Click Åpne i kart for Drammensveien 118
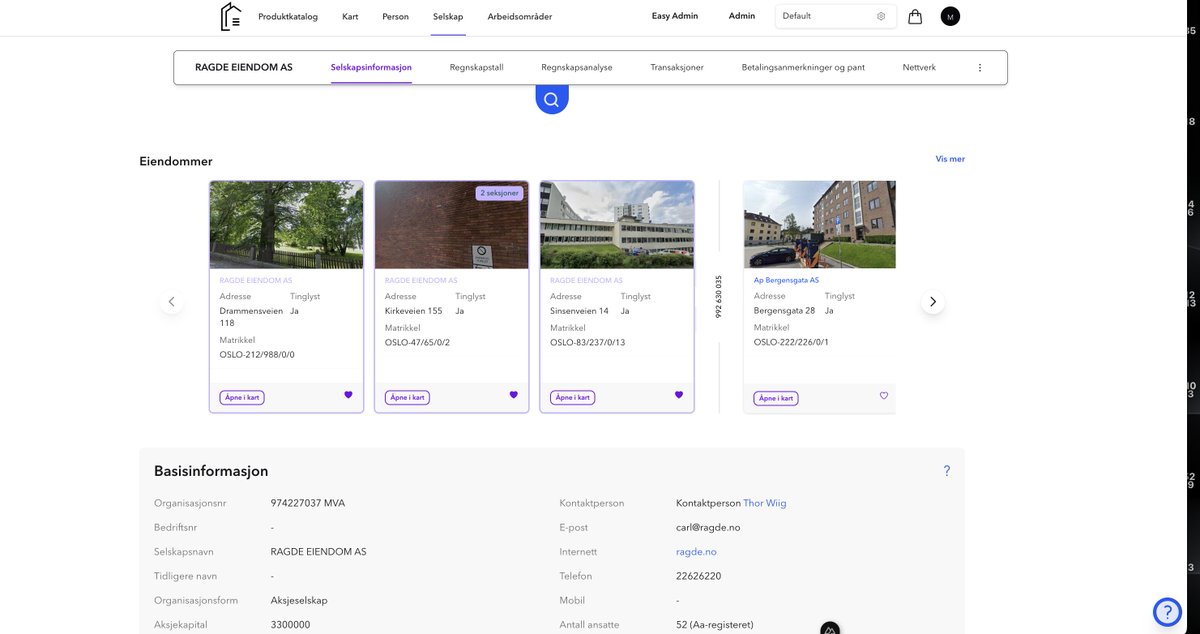This screenshot has height=634, width=1200. tap(242, 397)
